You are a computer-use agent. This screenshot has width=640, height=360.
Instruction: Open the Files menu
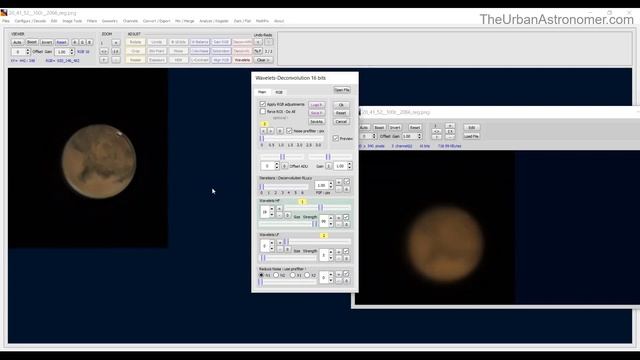coord(6,21)
